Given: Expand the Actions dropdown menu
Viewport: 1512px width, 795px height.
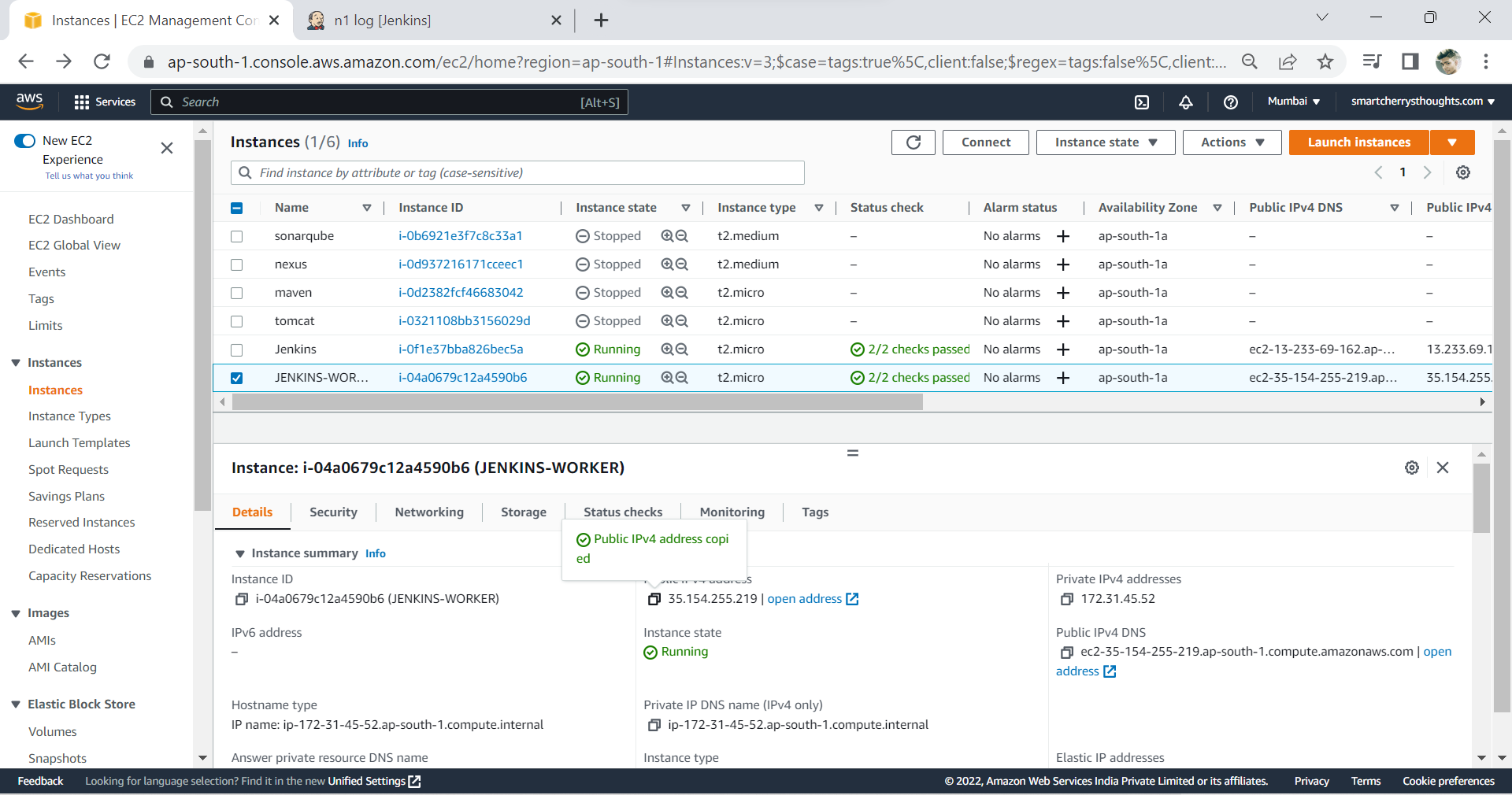Looking at the screenshot, I should pyautogui.click(x=1232, y=142).
